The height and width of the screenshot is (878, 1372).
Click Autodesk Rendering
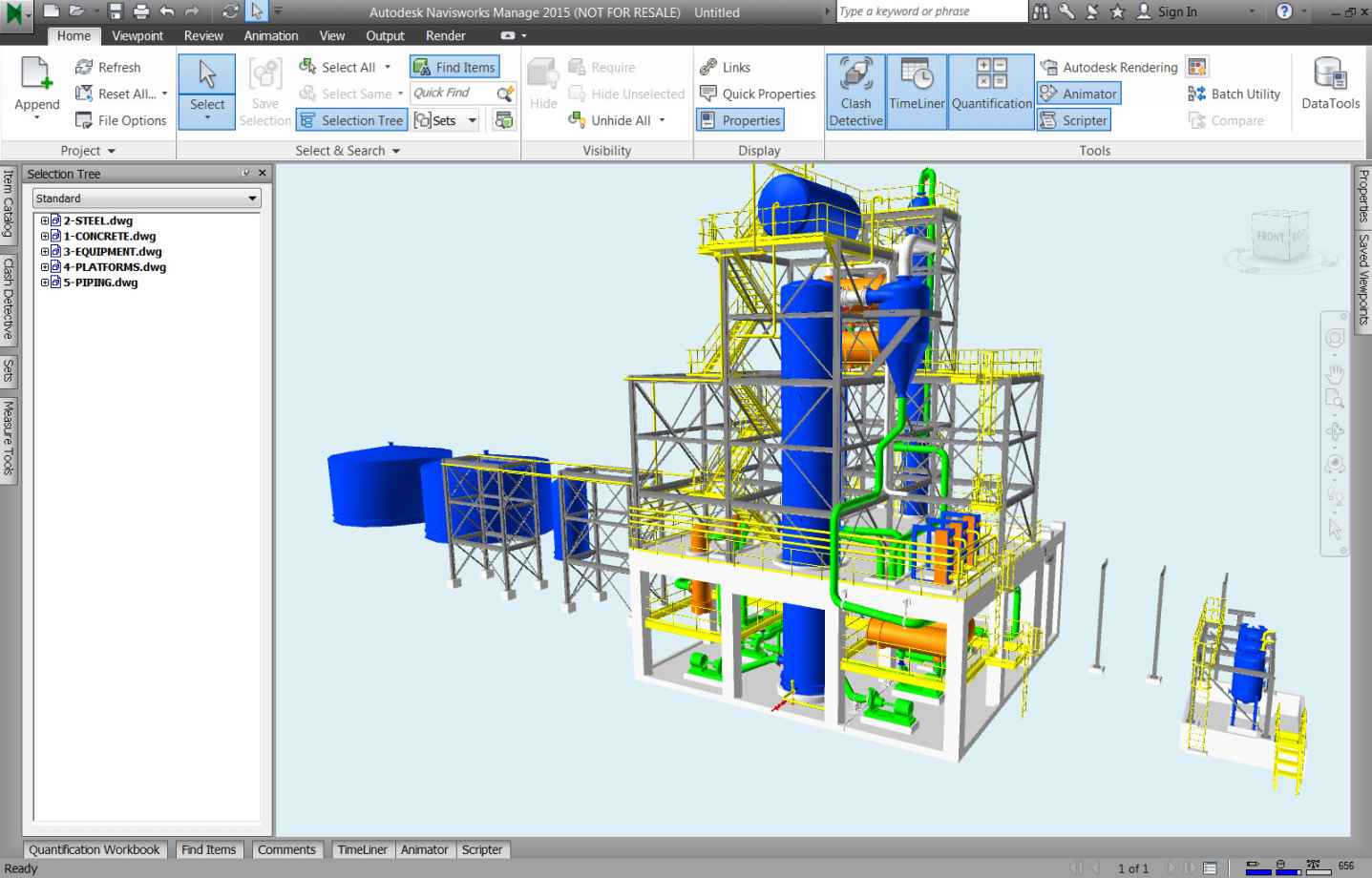coord(1108,67)
